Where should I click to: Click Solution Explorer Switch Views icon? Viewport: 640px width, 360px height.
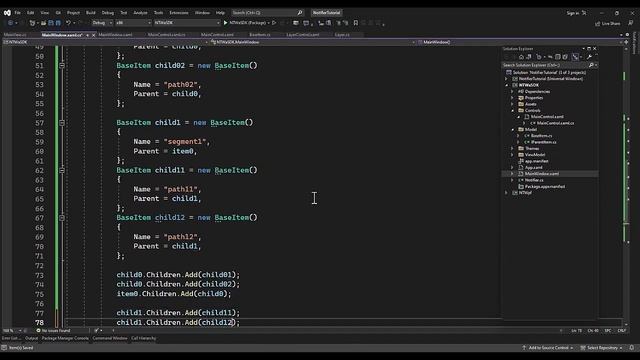(x=529, y=57)
